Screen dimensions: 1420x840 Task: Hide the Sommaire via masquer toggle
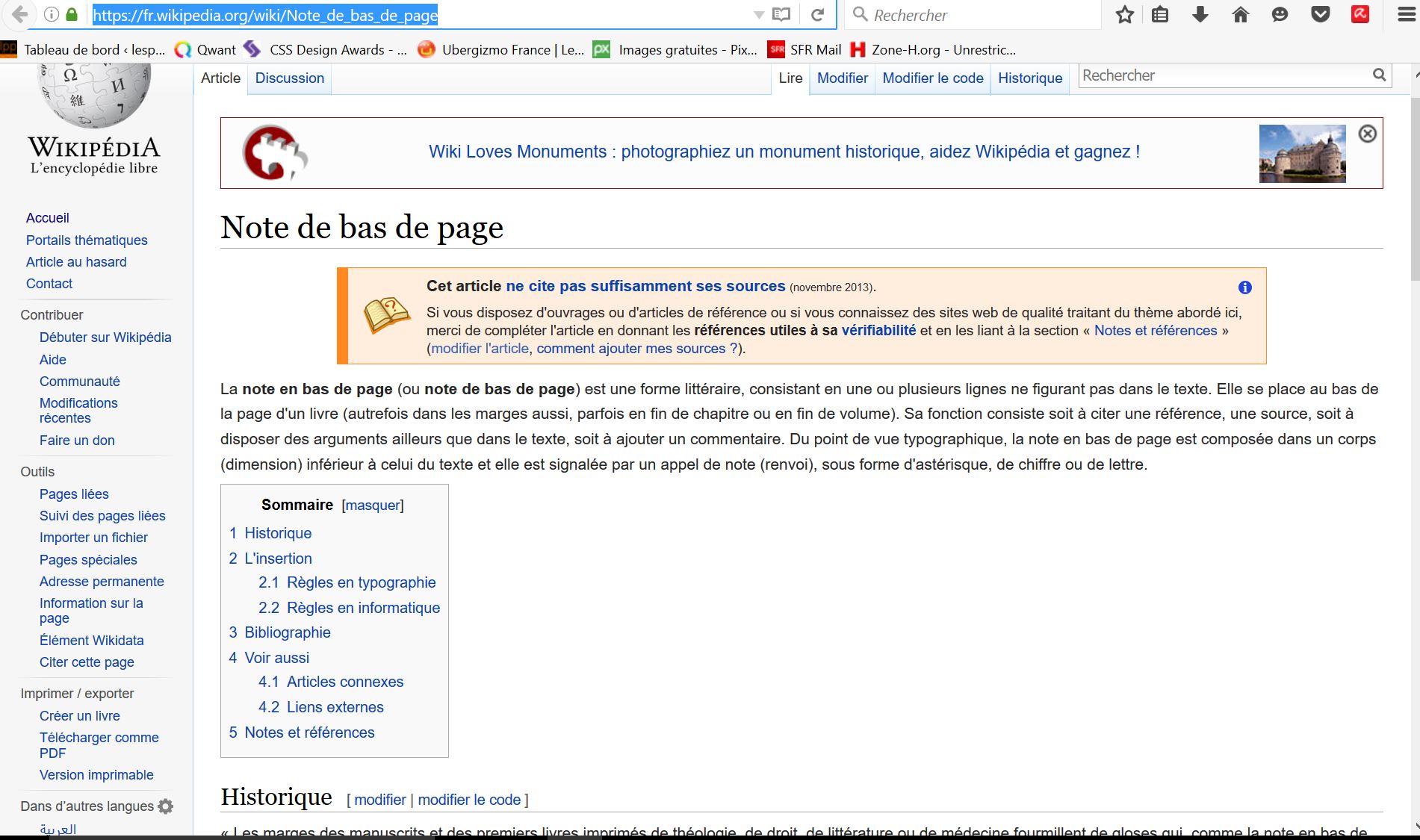373,505
